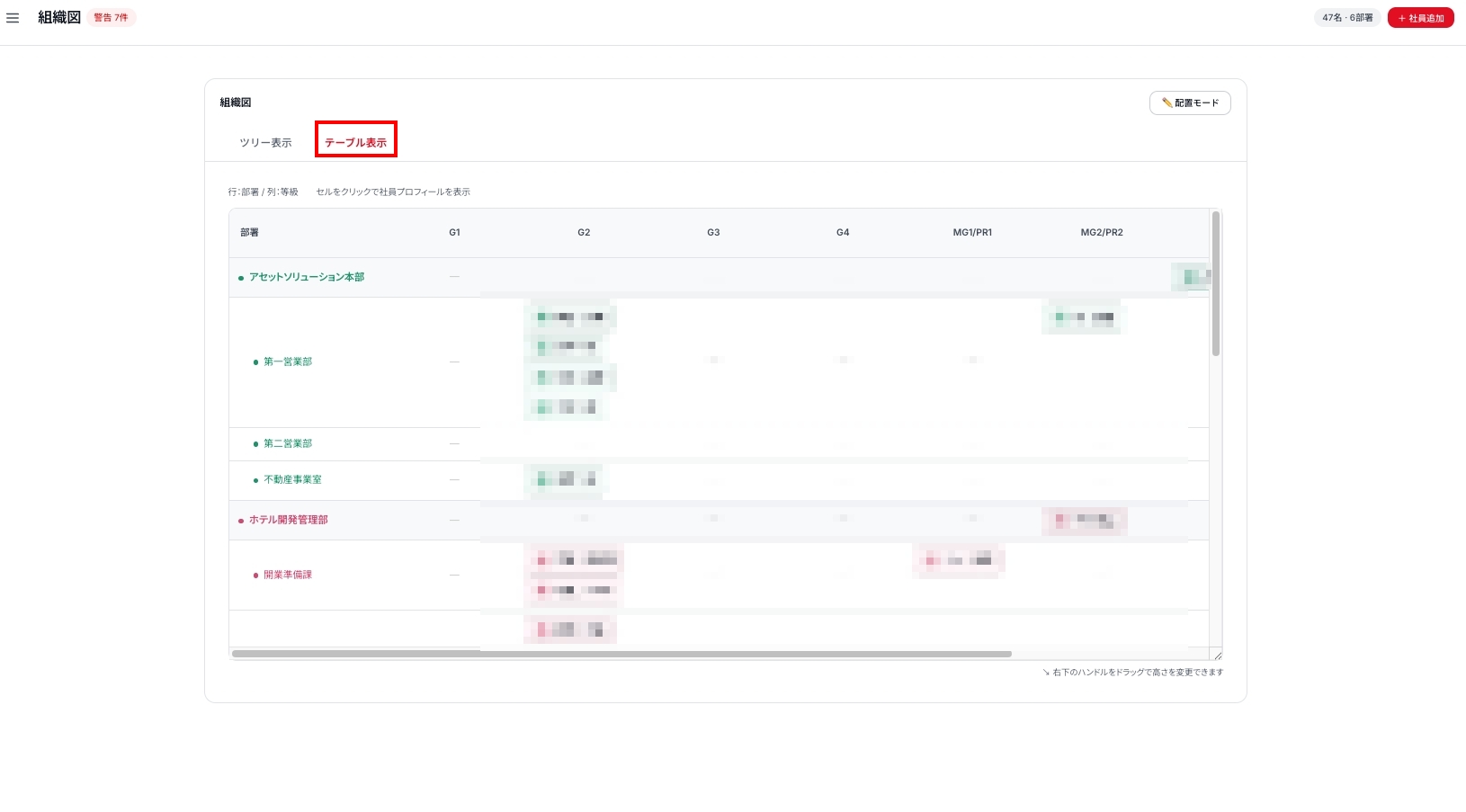Screen dimensions: 1466x812
Task: Click the MG2/PR2 column header
Action: pos(1102,233)
